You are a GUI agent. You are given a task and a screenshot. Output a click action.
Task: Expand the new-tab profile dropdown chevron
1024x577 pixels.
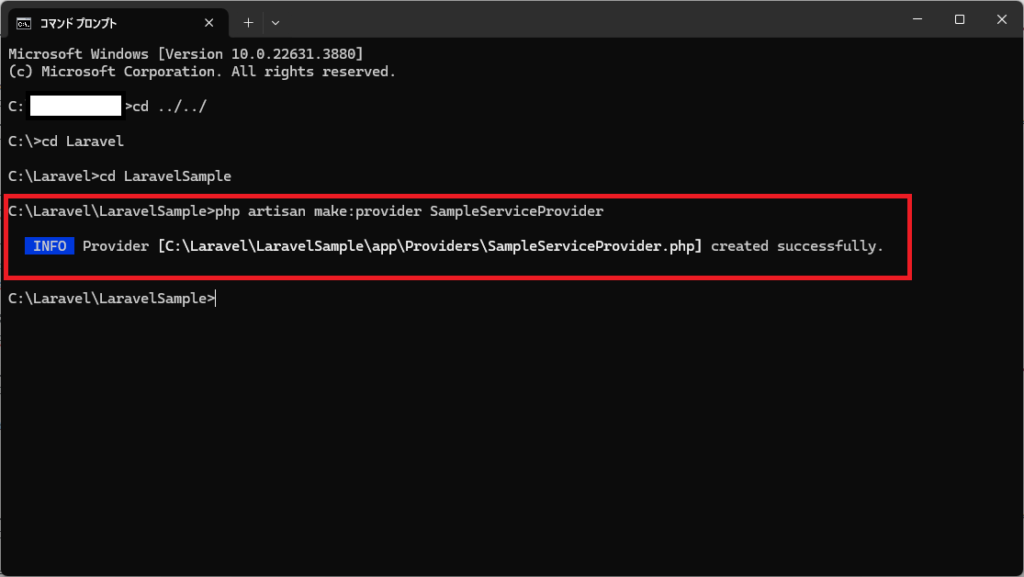(x=276, y=23)
